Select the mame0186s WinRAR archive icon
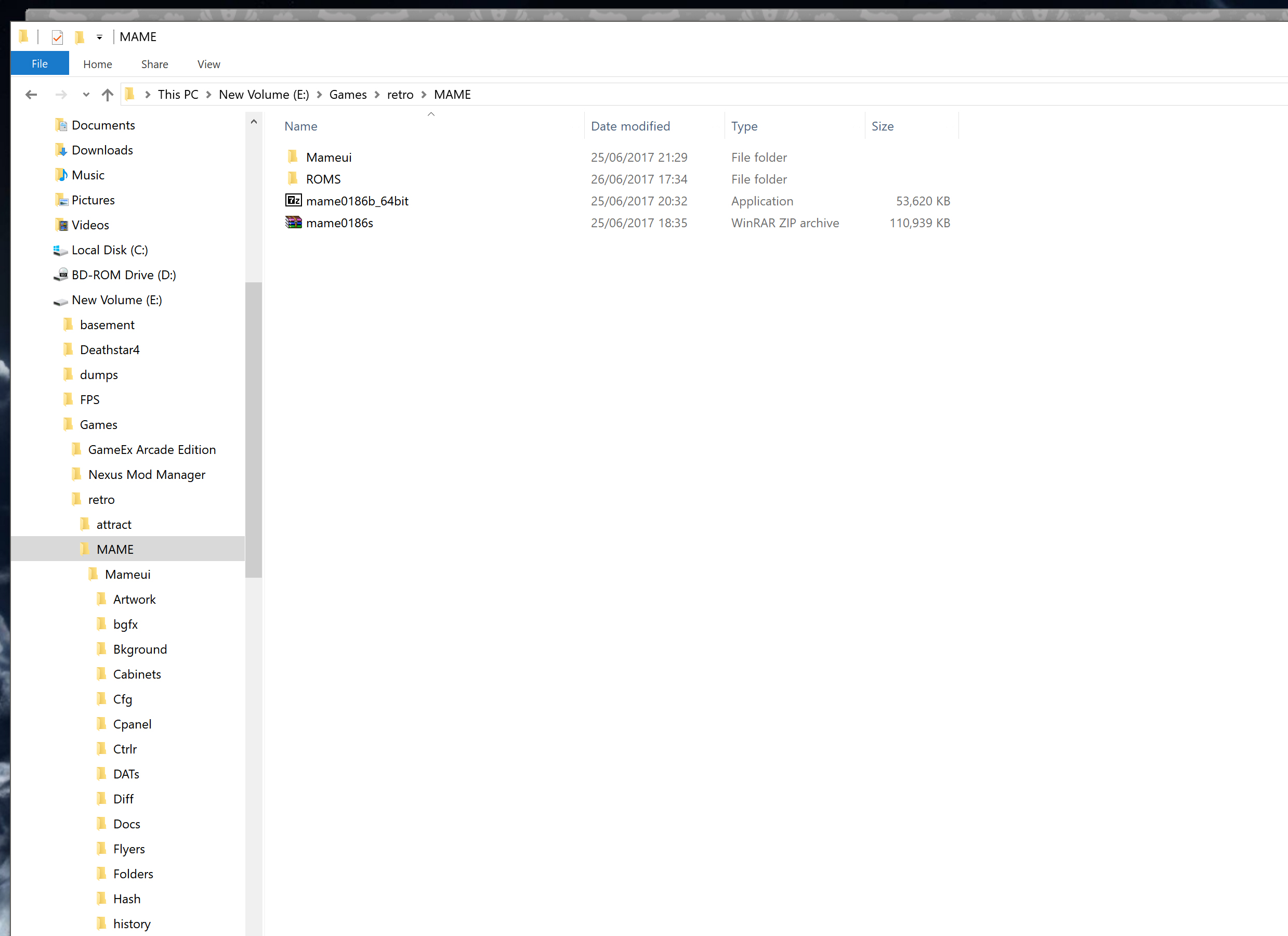1288x936 pixels. point(293,222)
